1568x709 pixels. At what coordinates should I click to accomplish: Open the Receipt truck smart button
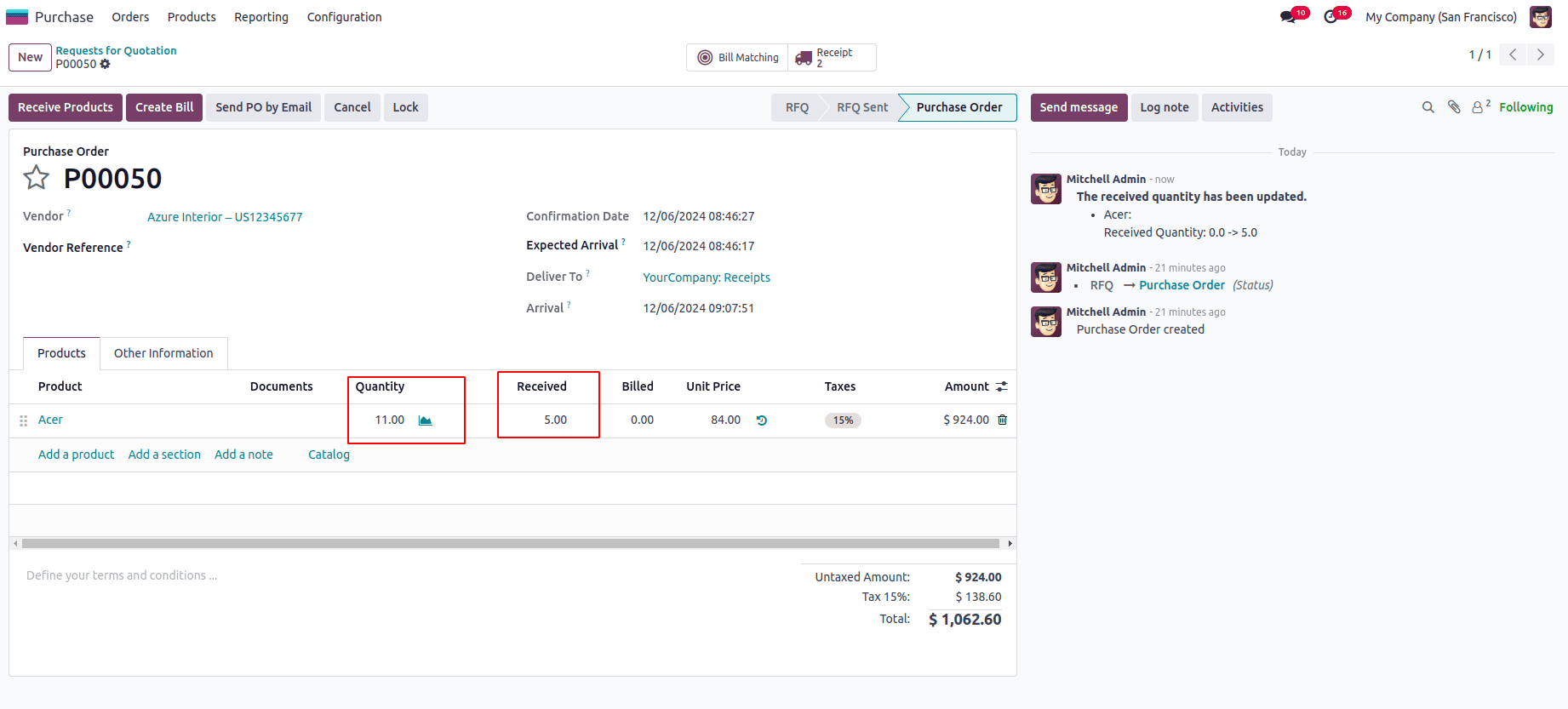point(832,58)
